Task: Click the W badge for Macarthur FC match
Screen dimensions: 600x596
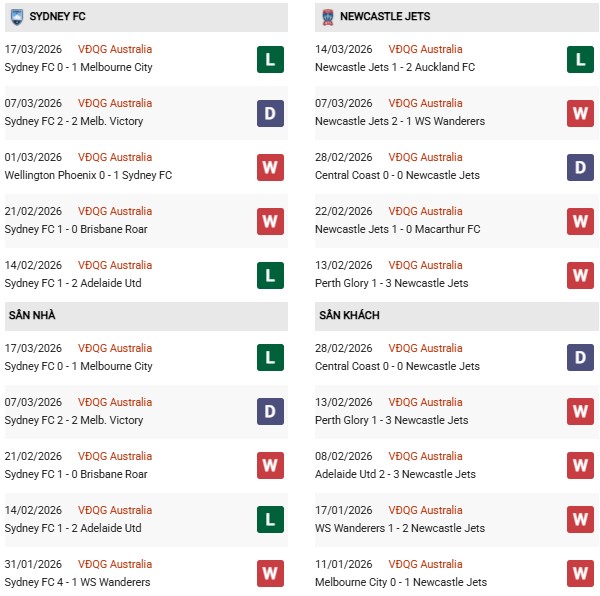Action: coord(580,221)
